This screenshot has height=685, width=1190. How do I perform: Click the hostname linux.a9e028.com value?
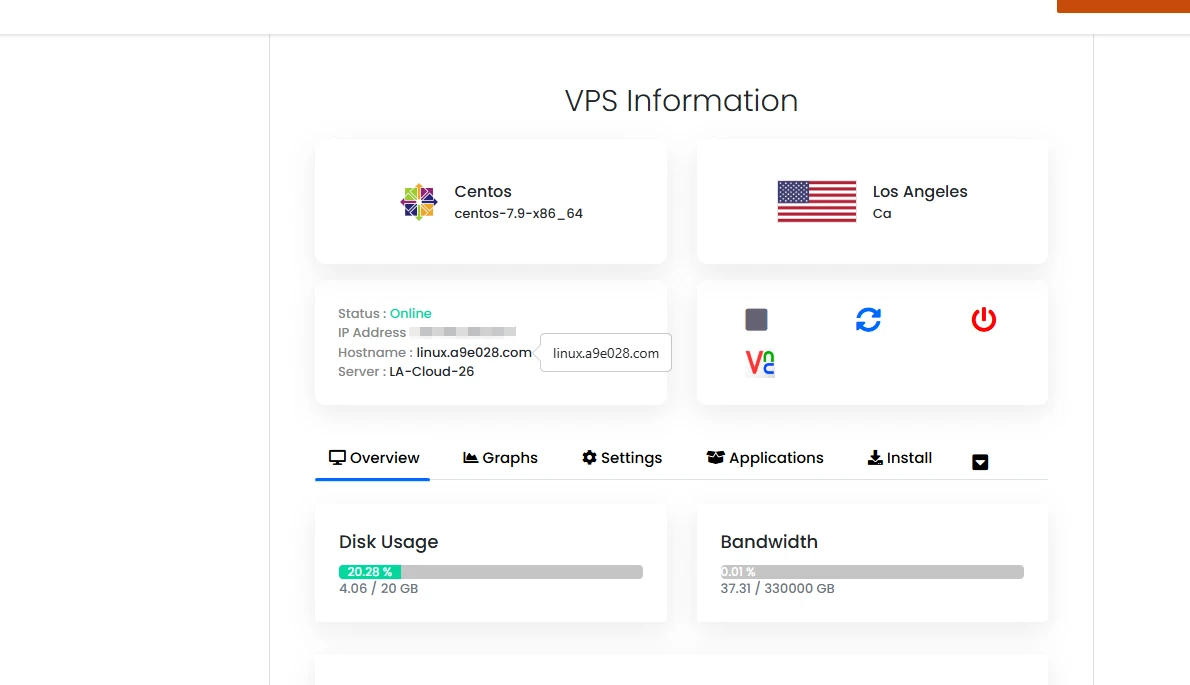(474, 352)
